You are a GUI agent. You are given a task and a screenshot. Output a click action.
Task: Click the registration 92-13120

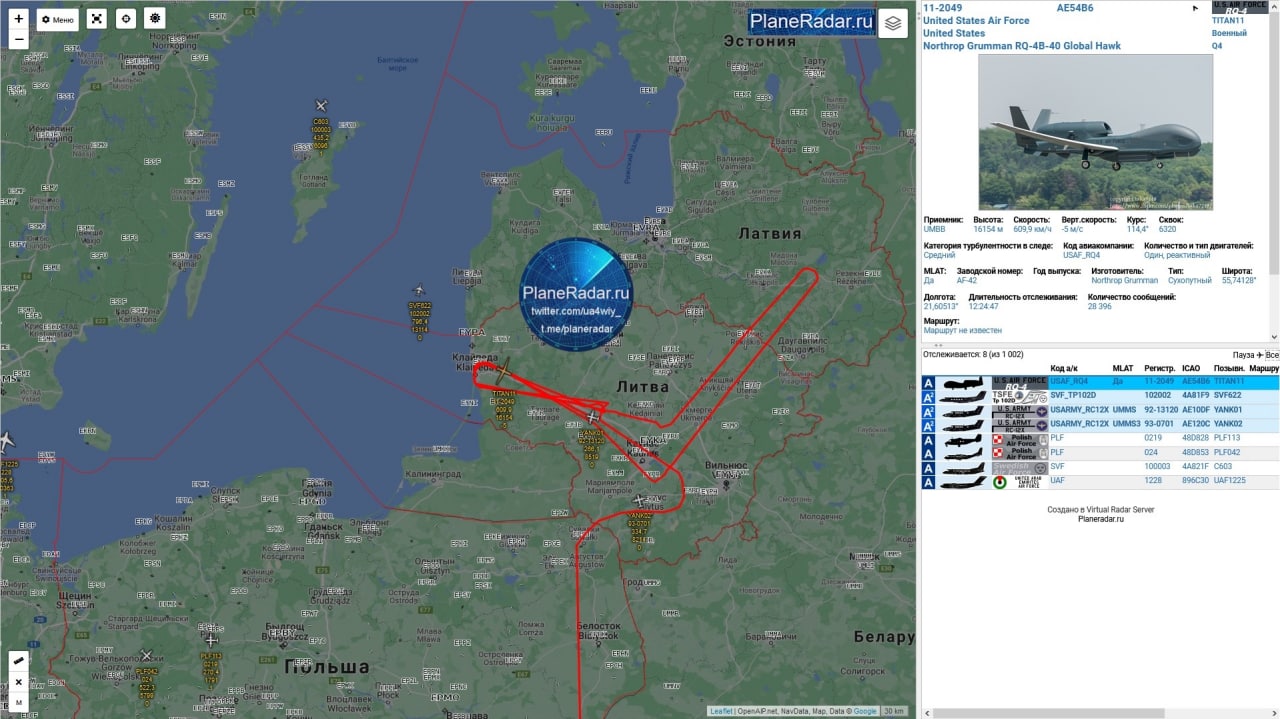(1160, 410)
